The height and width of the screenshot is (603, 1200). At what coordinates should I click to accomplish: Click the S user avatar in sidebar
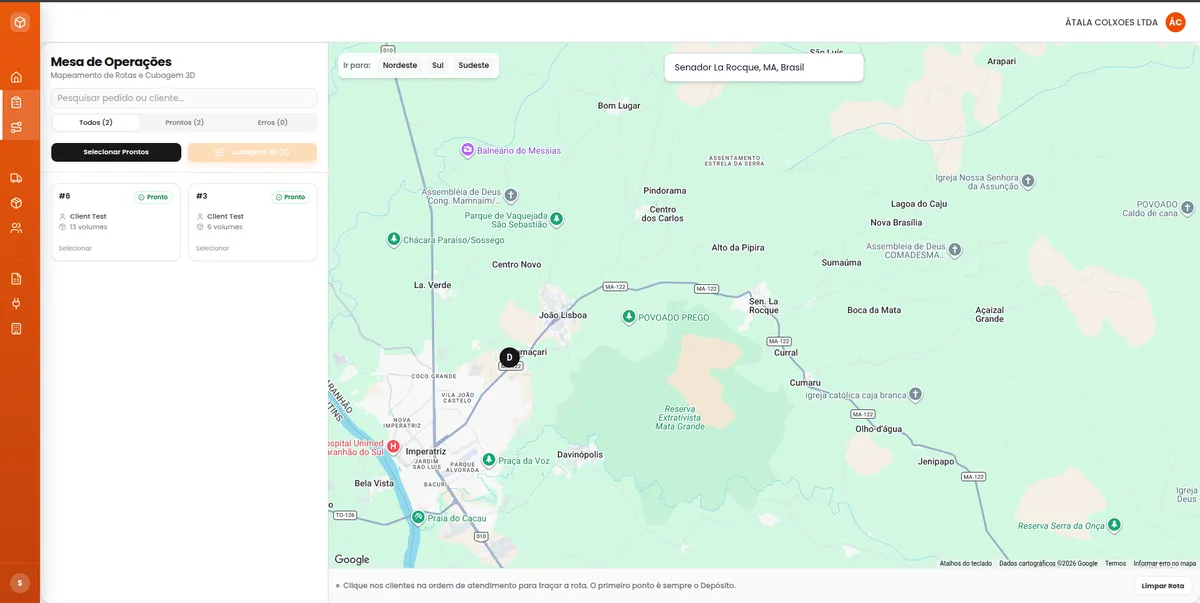coord(20,583)
